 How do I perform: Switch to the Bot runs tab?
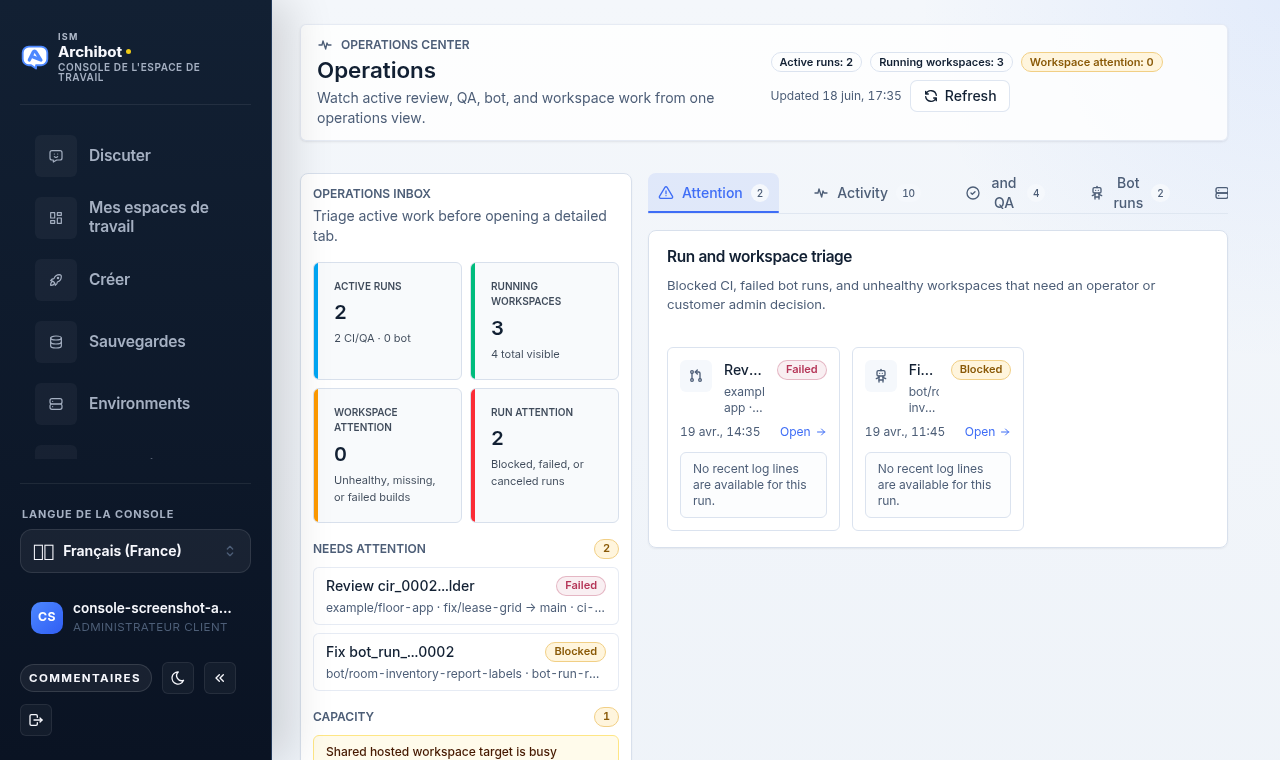click(x=1128, y=193)
